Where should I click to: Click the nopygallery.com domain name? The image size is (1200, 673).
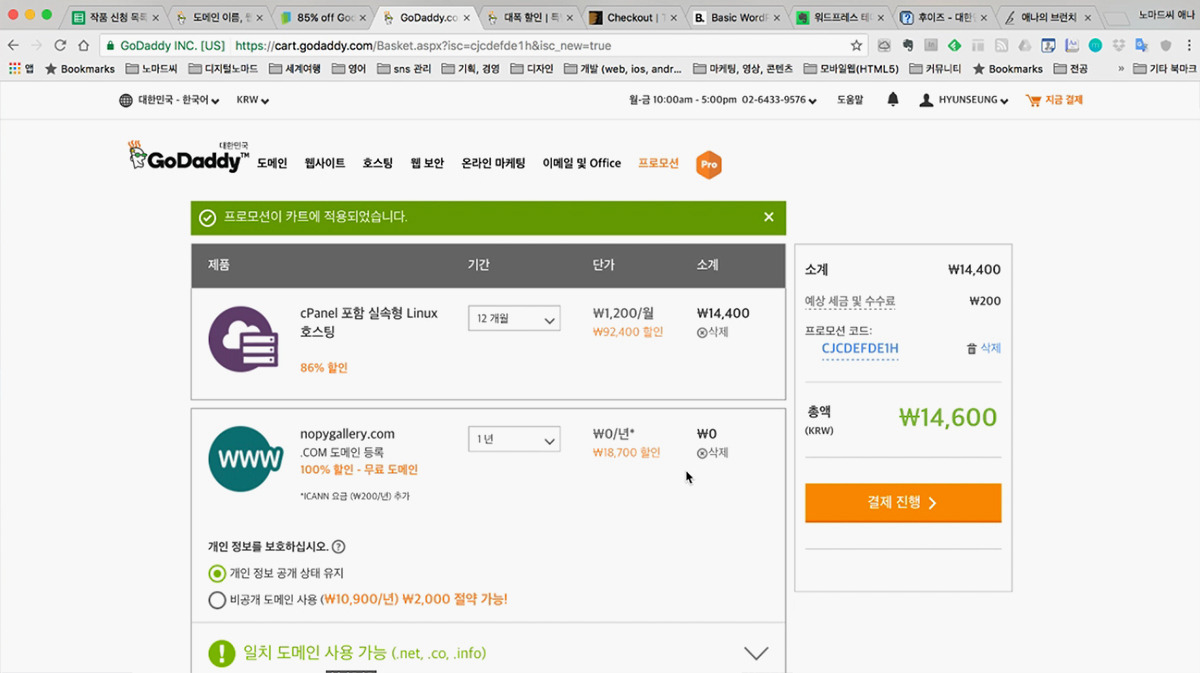[347, 434]
